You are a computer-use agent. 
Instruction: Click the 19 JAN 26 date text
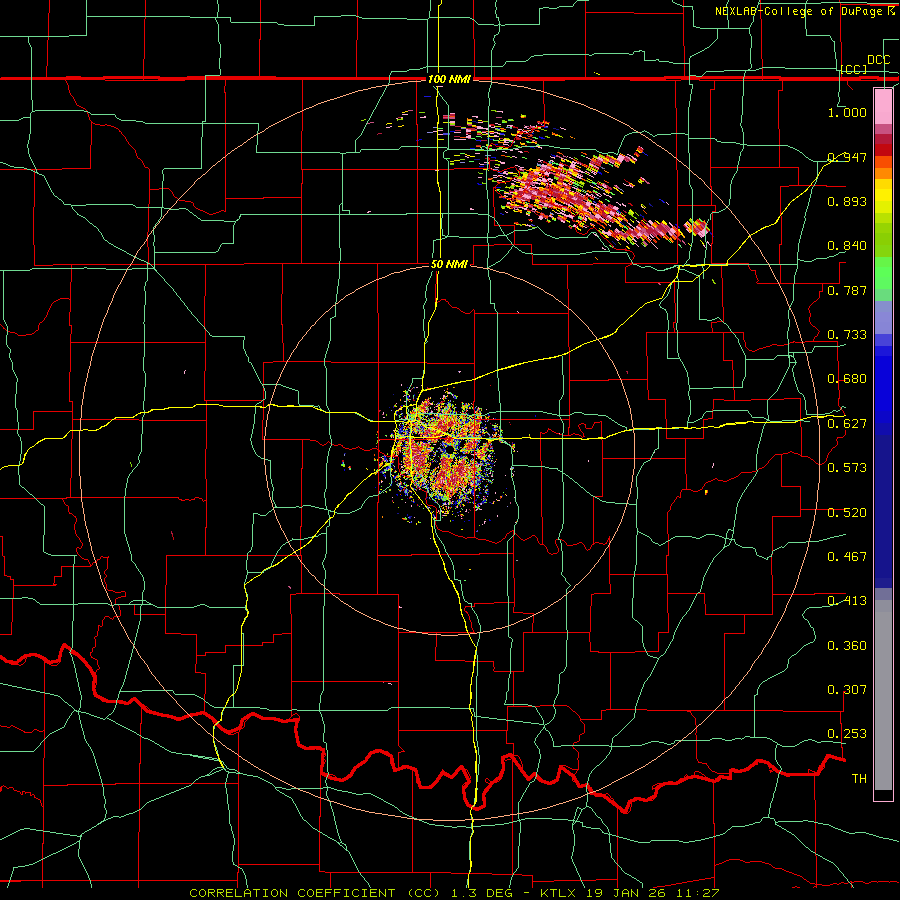click(626, 893)
